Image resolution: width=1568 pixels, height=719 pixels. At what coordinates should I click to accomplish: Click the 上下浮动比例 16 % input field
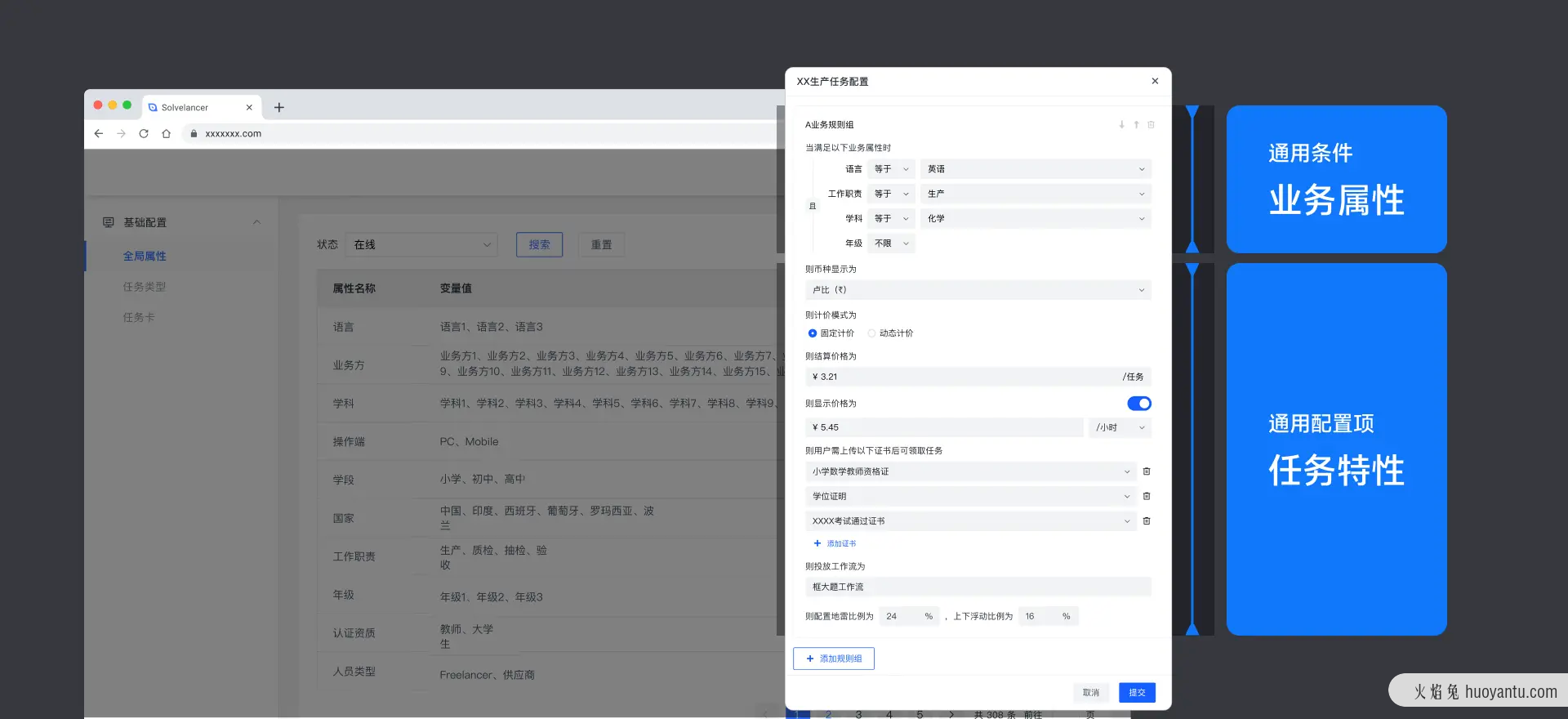(x=1049, y=616)
